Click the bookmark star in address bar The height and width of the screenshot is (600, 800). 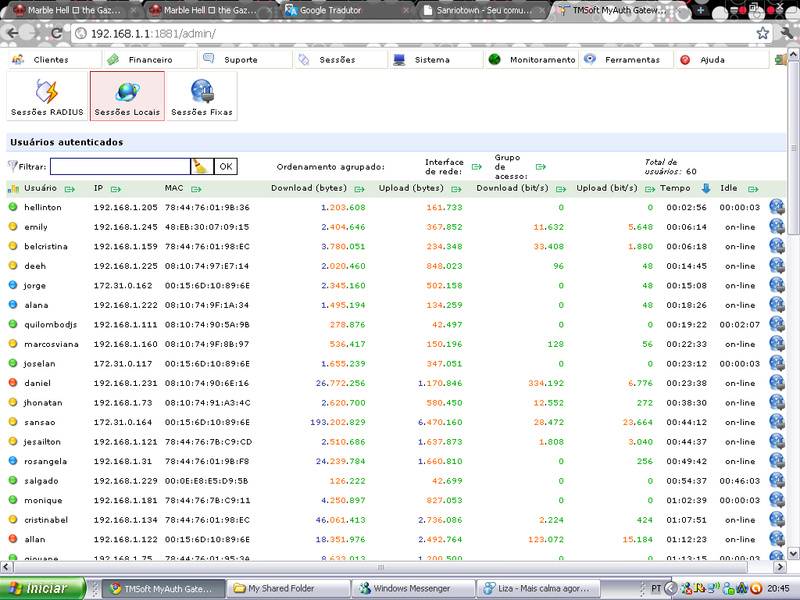762,33
